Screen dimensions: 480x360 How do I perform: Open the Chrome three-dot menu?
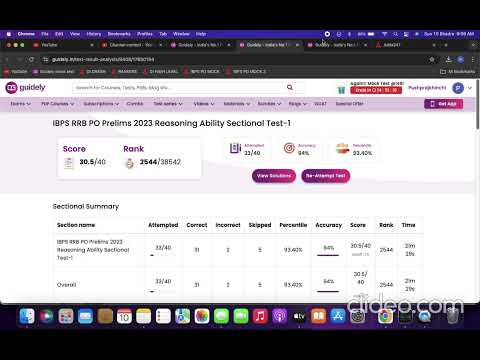pos(473,59)
